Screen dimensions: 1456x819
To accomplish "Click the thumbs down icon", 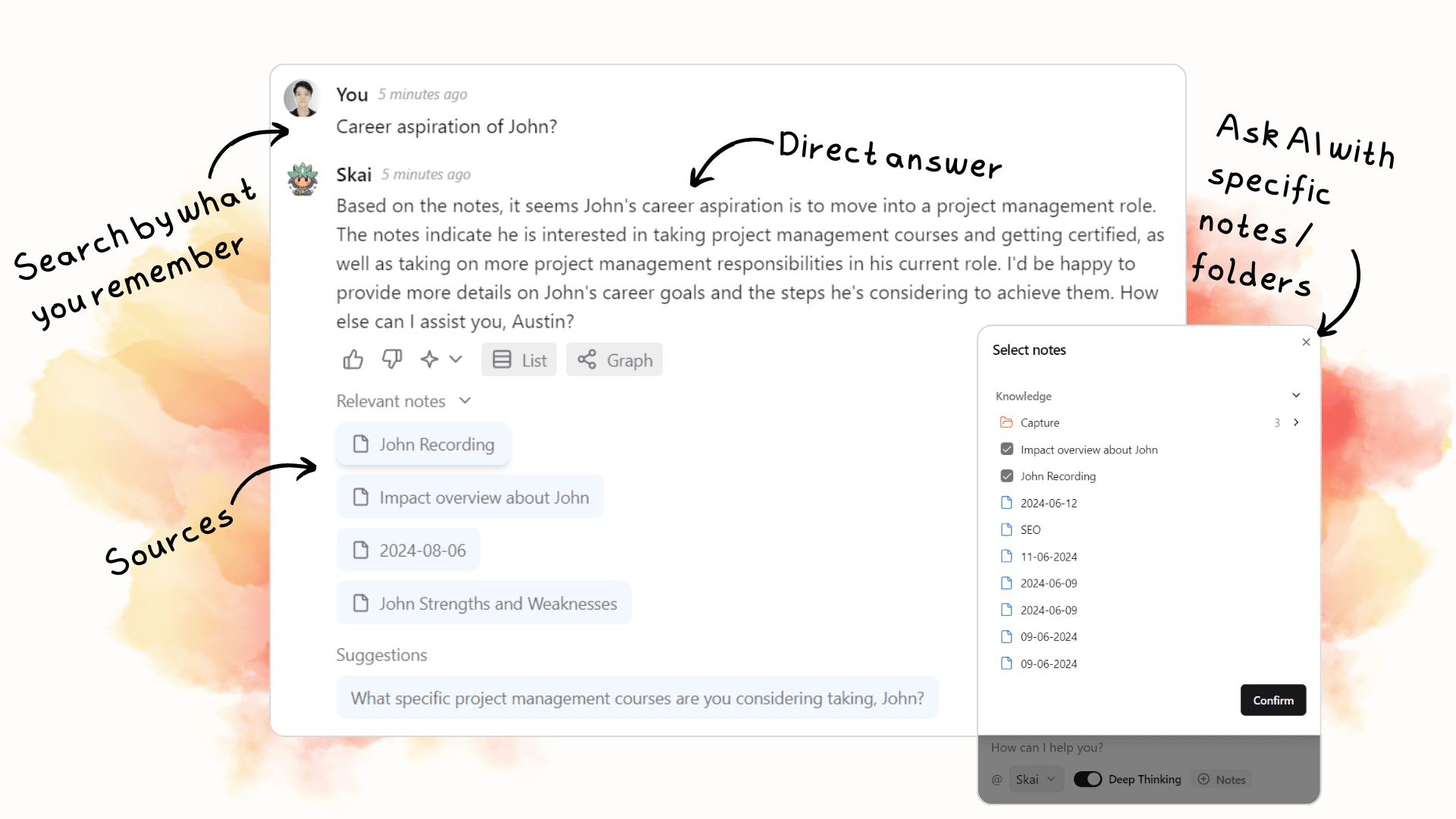I will click(391, 359).
